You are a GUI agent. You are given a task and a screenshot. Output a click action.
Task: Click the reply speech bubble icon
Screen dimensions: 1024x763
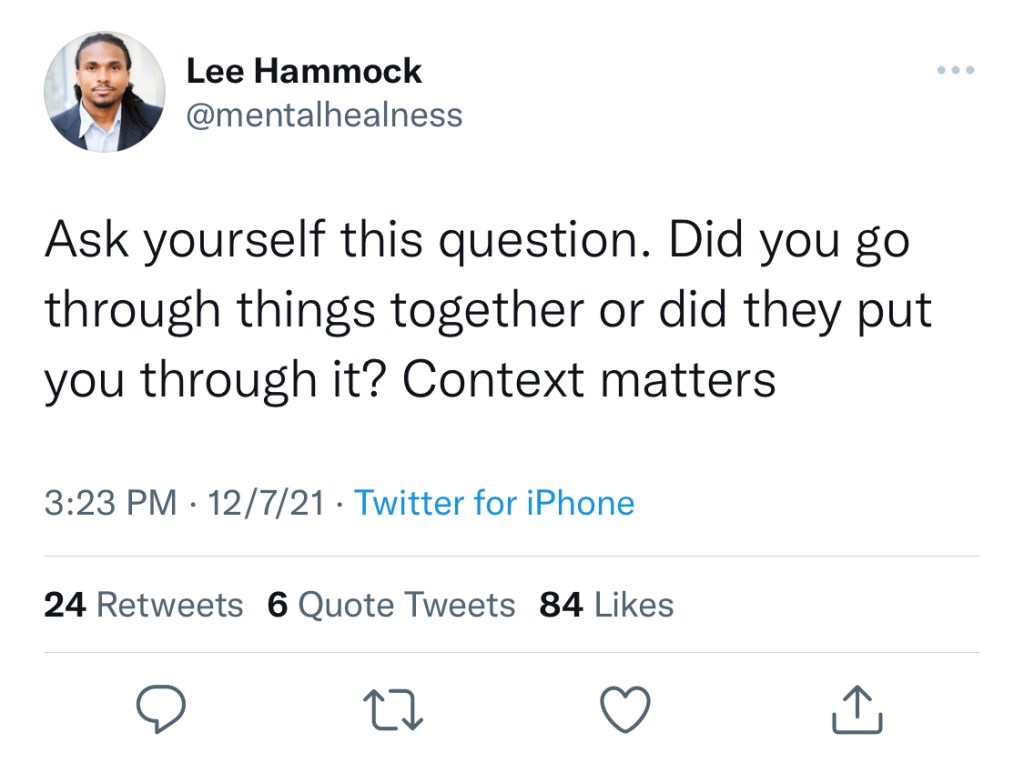pyautogui.click(x=161, y=710)
